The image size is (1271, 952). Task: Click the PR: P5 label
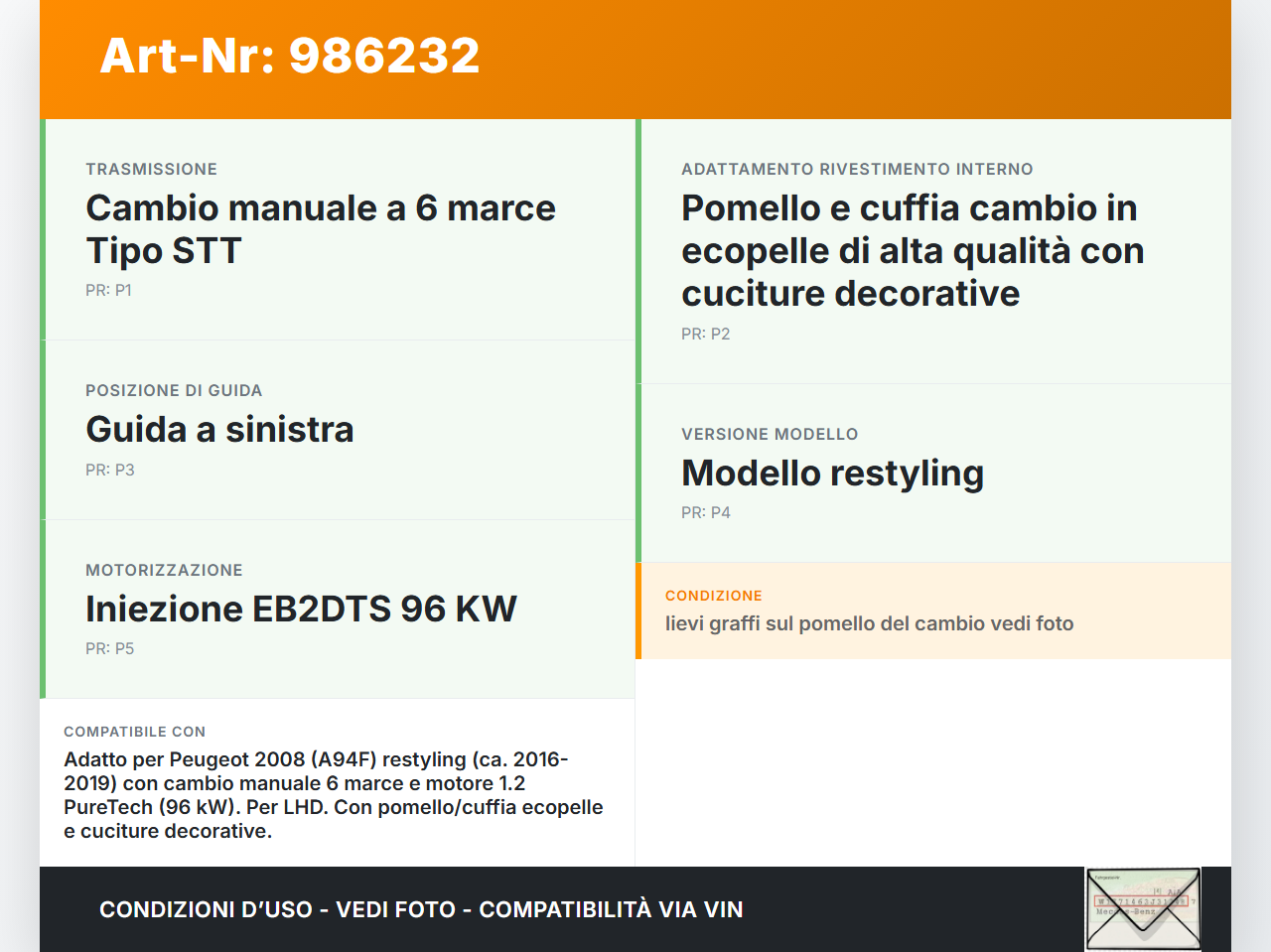coord(109,648)
